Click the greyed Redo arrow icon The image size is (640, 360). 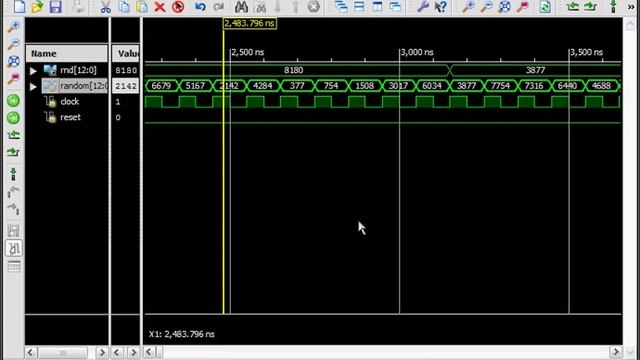[219, 7]
